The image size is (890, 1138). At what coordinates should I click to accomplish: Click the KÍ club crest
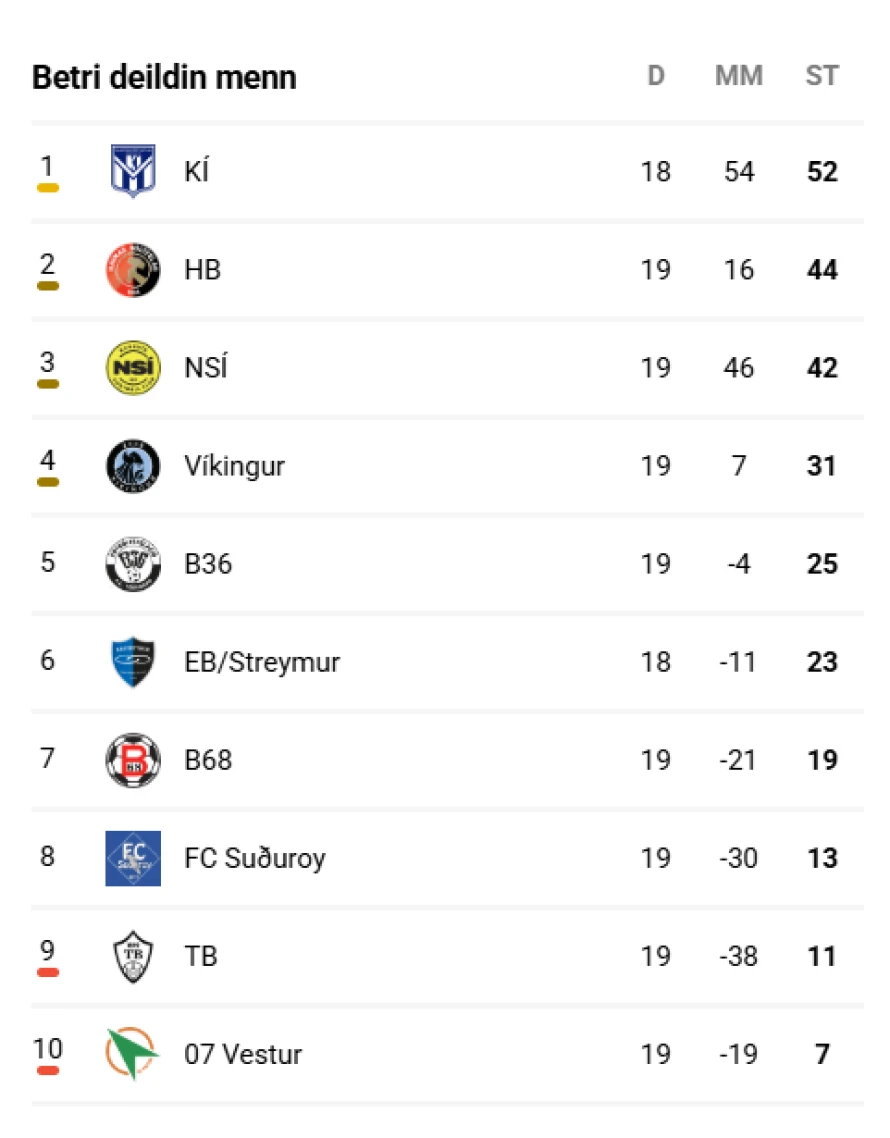pos(133,171)
